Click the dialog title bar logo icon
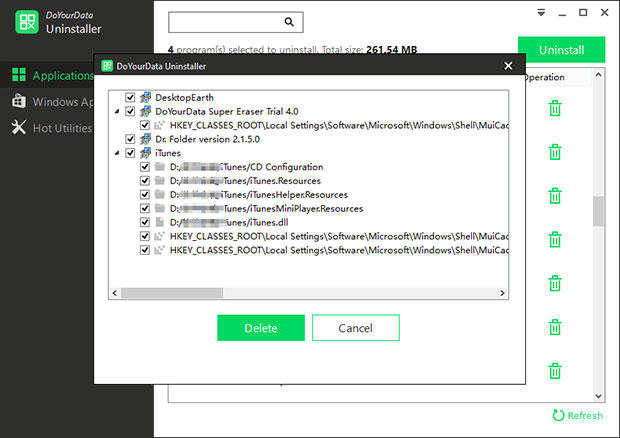 [107, 66]
